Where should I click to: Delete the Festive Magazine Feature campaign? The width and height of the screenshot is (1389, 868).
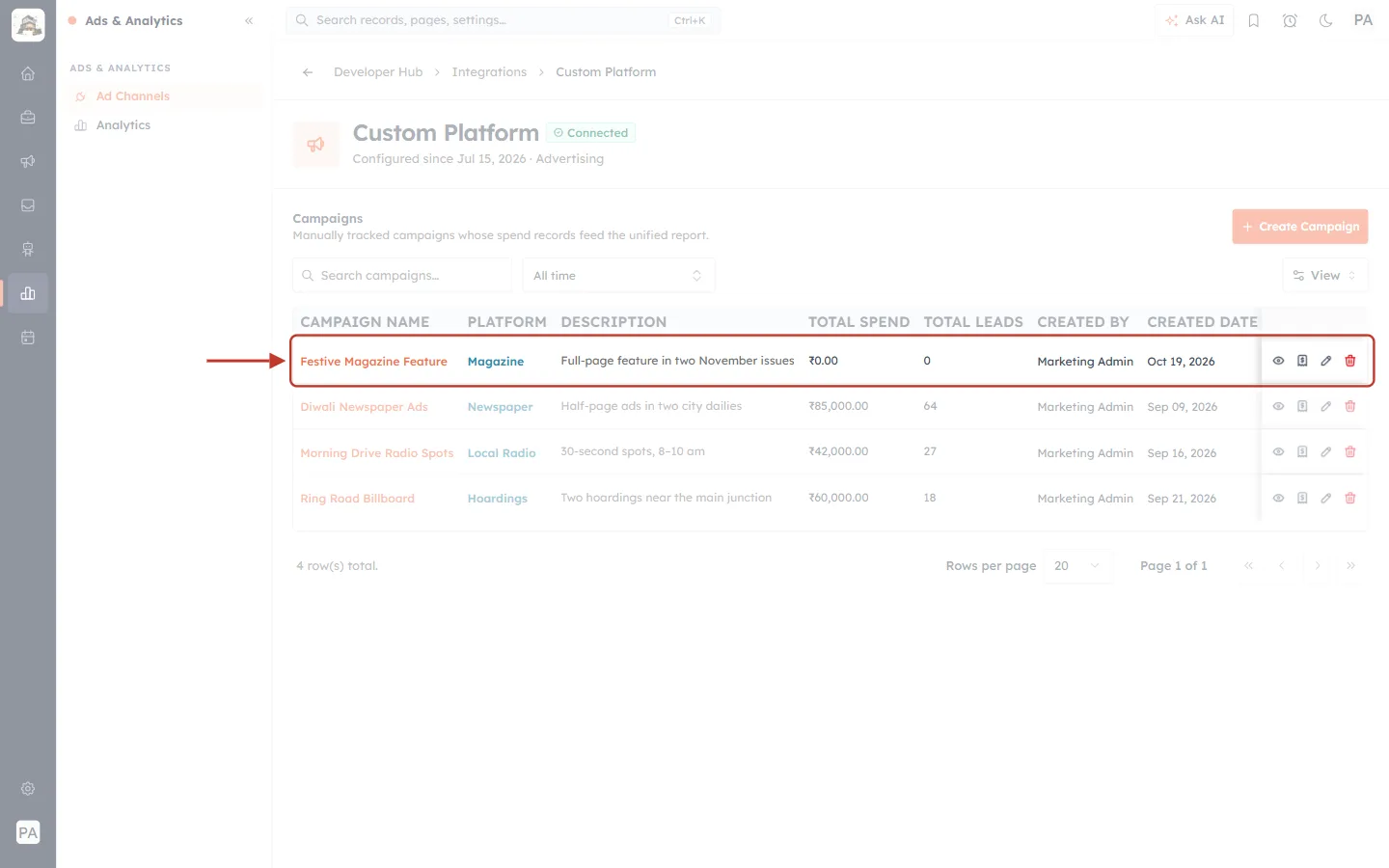click(1350, 361)
